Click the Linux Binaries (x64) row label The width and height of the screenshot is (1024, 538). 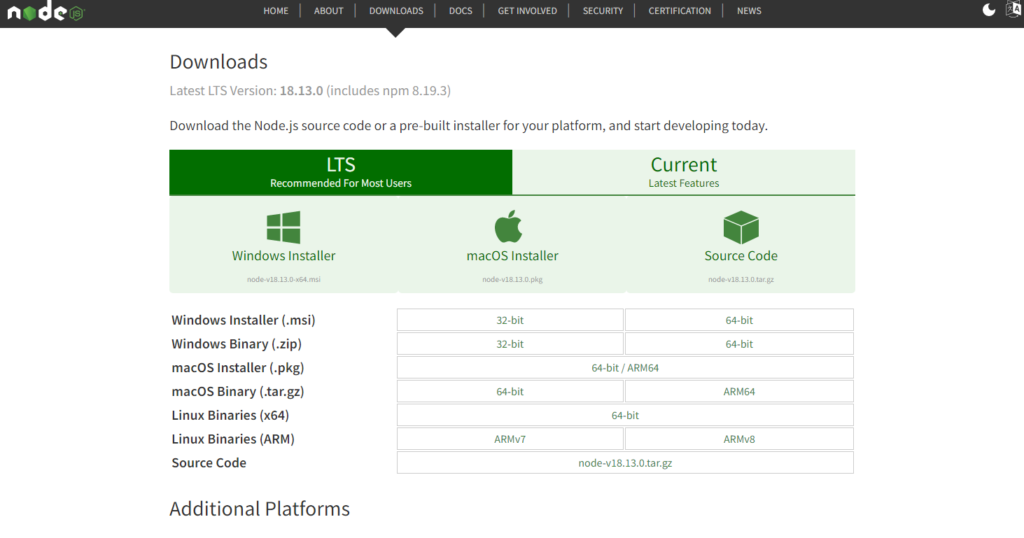230,415
